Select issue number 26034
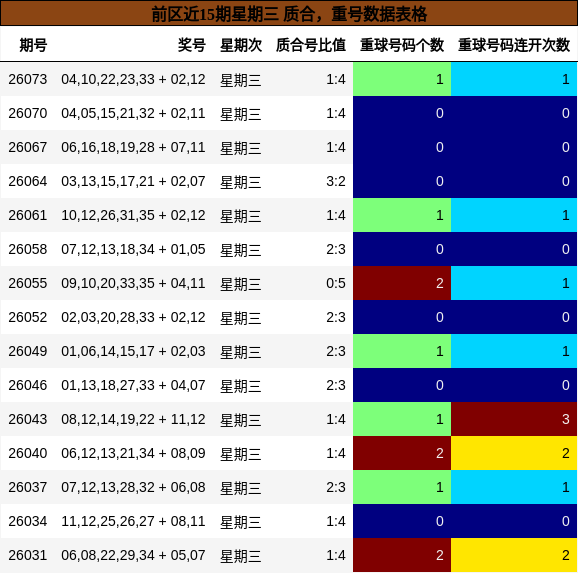The image size is (578, 573). pos(28,521)
